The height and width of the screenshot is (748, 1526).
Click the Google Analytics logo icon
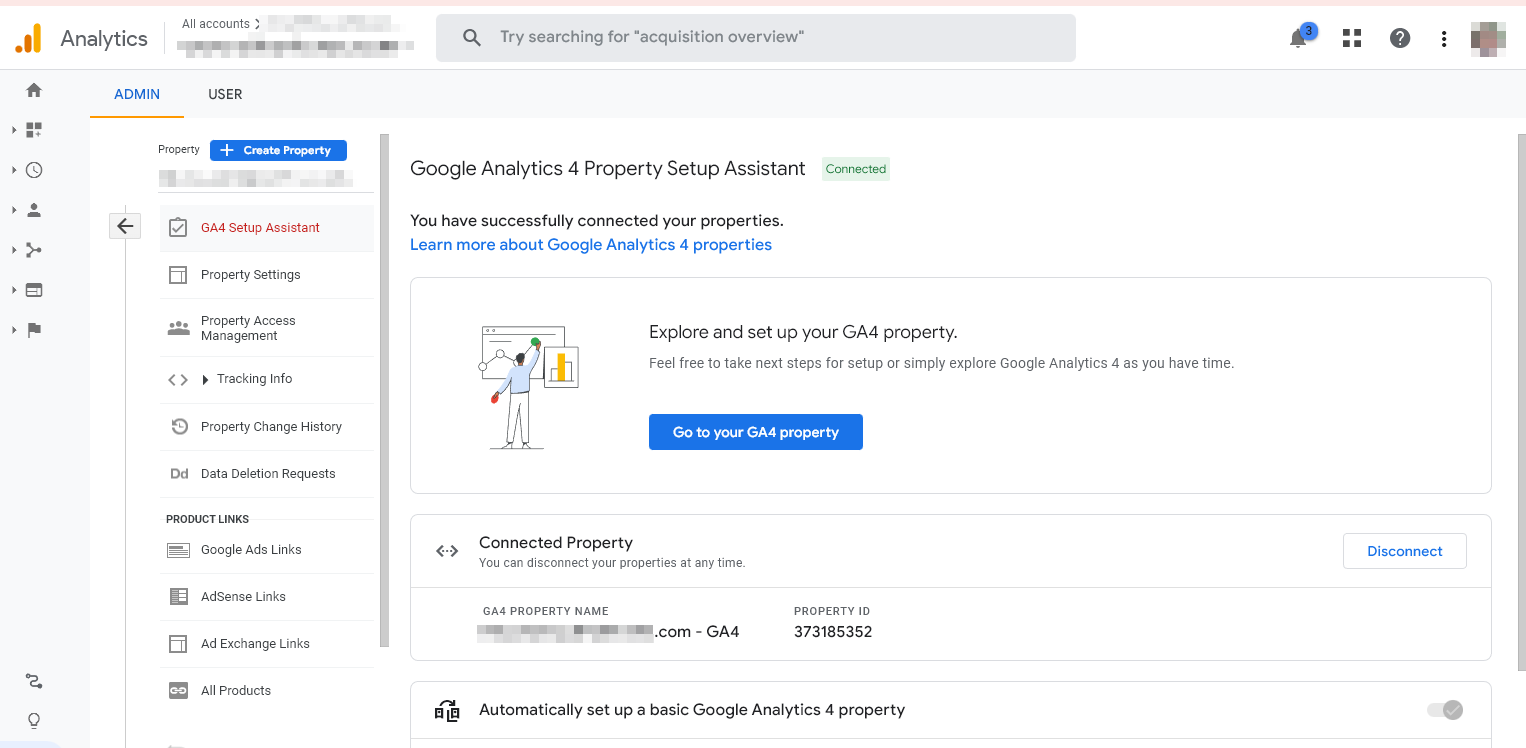coord(28,38)
